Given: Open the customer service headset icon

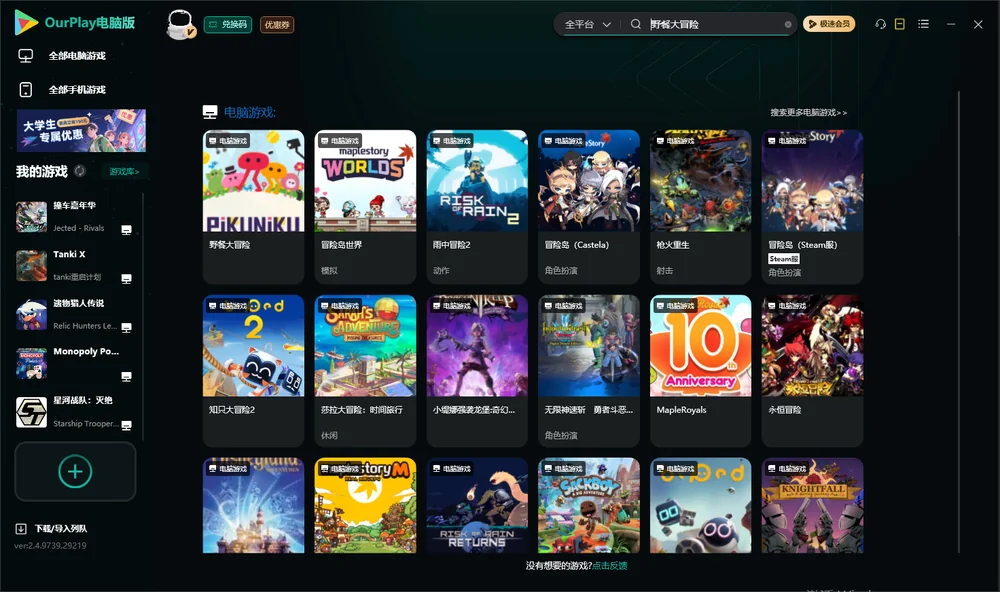Looking at the screenshot, I should 881,24.
